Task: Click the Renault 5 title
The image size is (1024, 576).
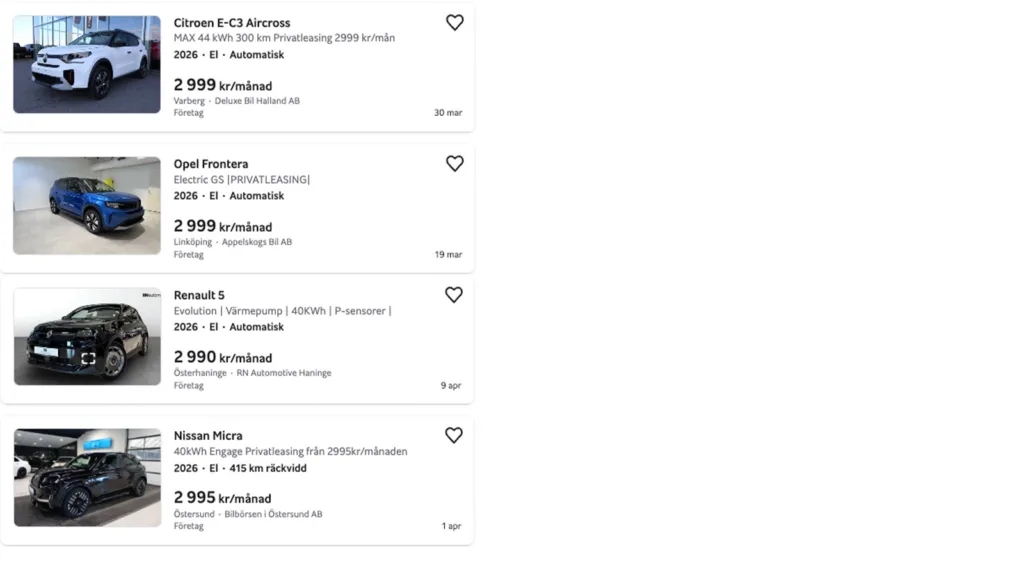Action: click(199, 295)
